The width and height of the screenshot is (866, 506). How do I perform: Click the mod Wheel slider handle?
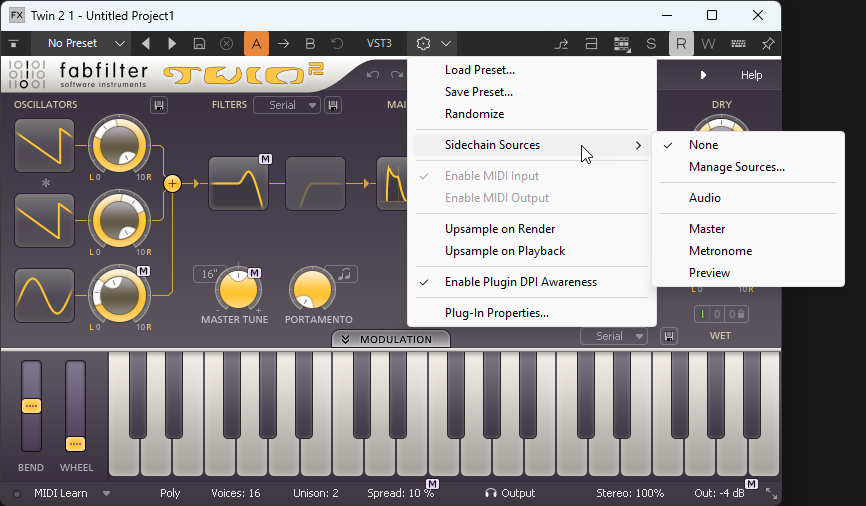(75, 444)
